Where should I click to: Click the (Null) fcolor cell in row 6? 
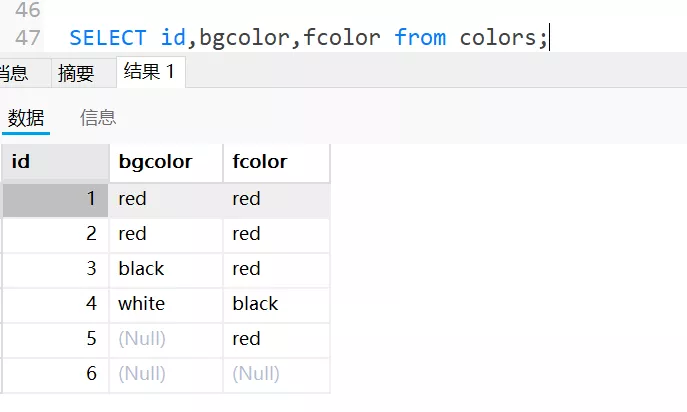[276, 374]
